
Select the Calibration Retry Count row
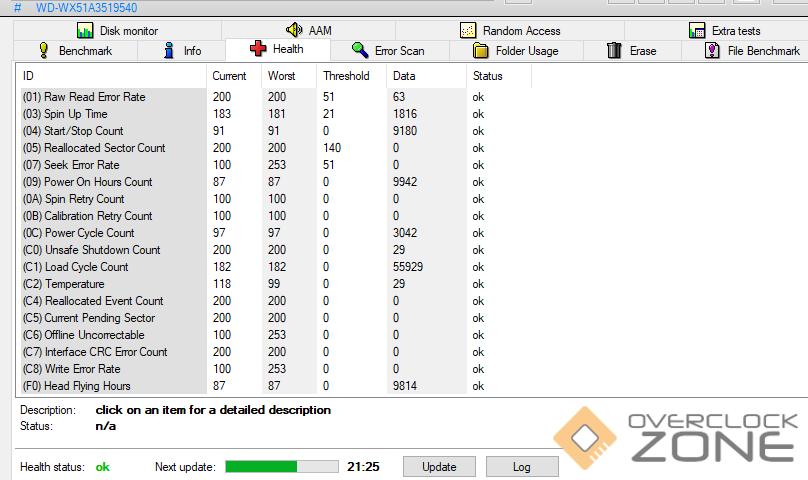tap(276, 216)
